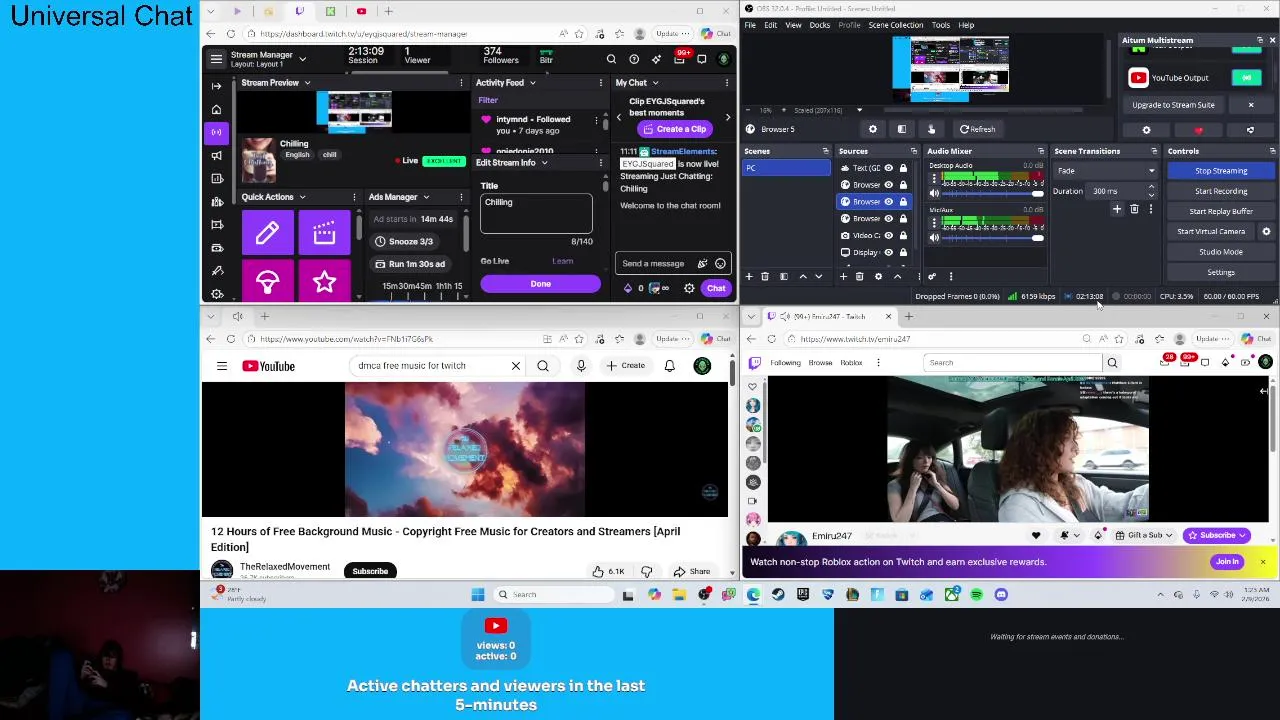Open Browser 5 source properties gear in OBS
The width and height of the screenshot is (1280, 720).
point(873,129)
